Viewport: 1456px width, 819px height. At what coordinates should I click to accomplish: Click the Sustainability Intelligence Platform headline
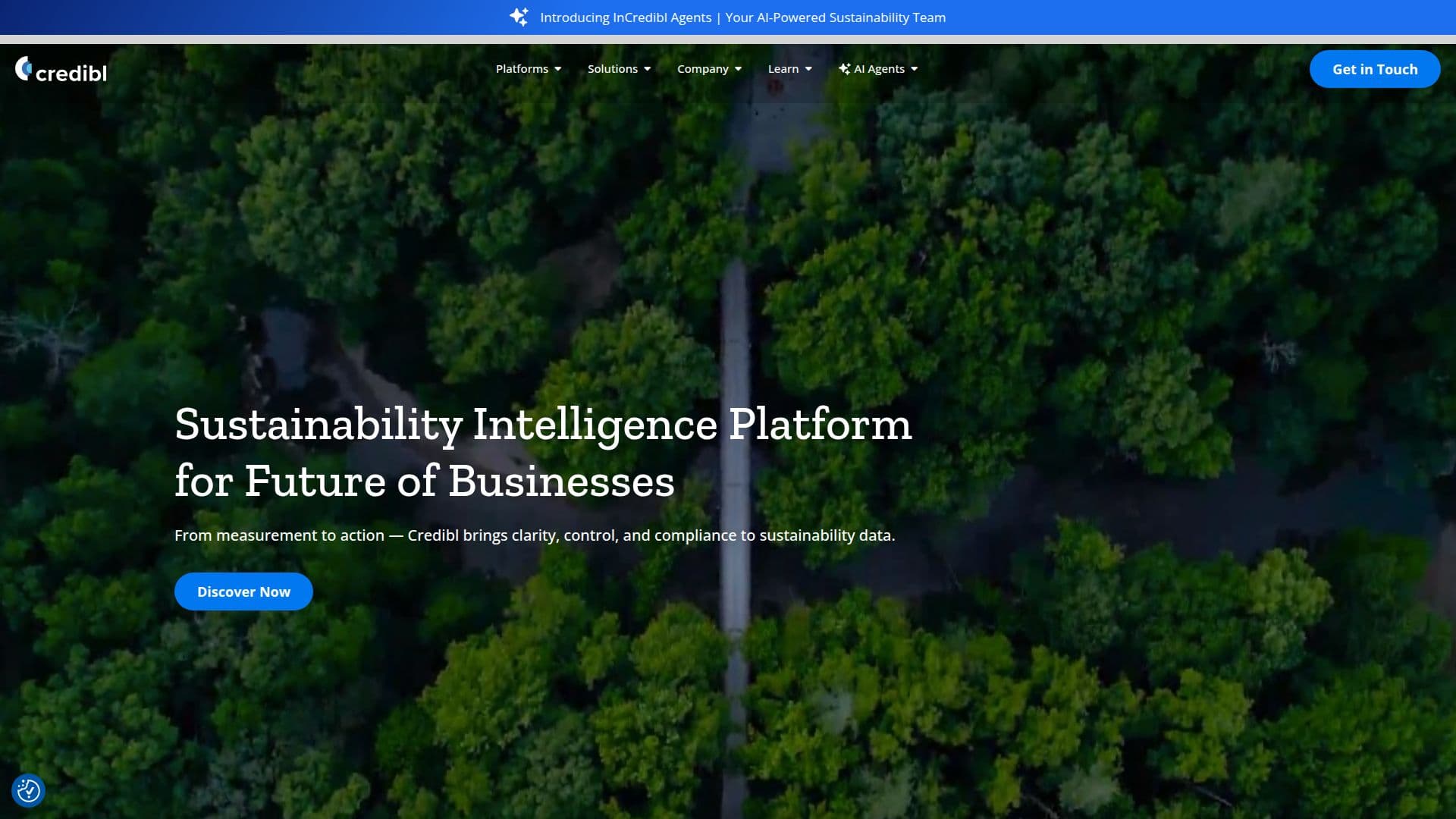543,453
